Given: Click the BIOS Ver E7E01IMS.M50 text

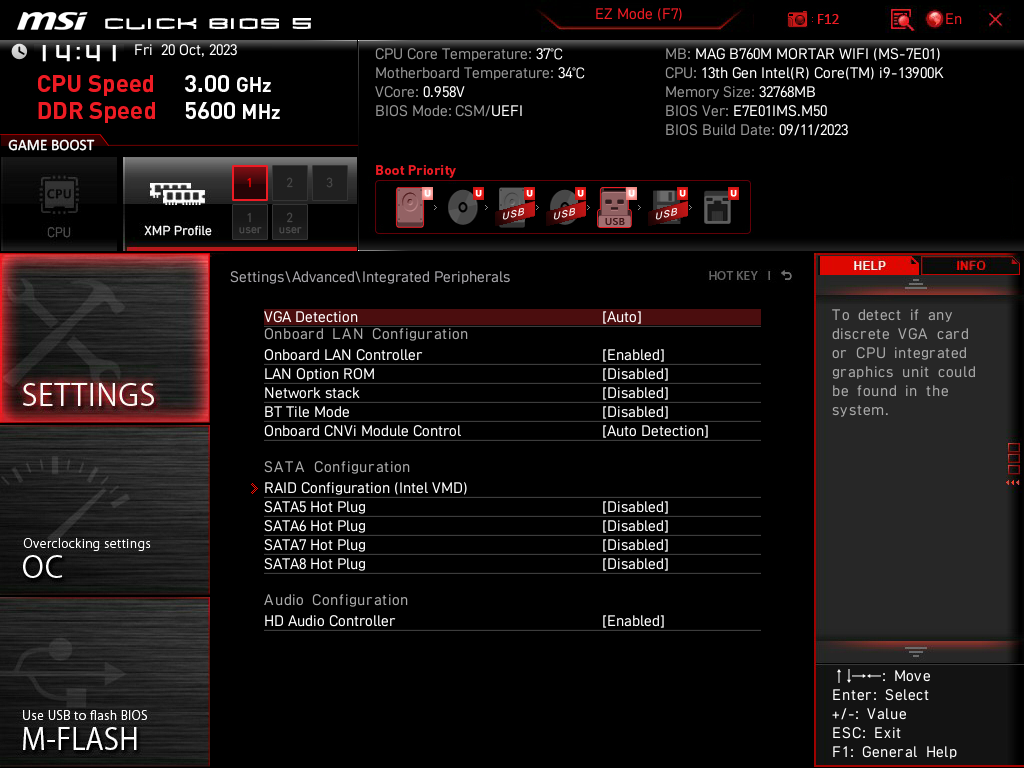Looking at the screenshot, I should click(x=746, y=111).
